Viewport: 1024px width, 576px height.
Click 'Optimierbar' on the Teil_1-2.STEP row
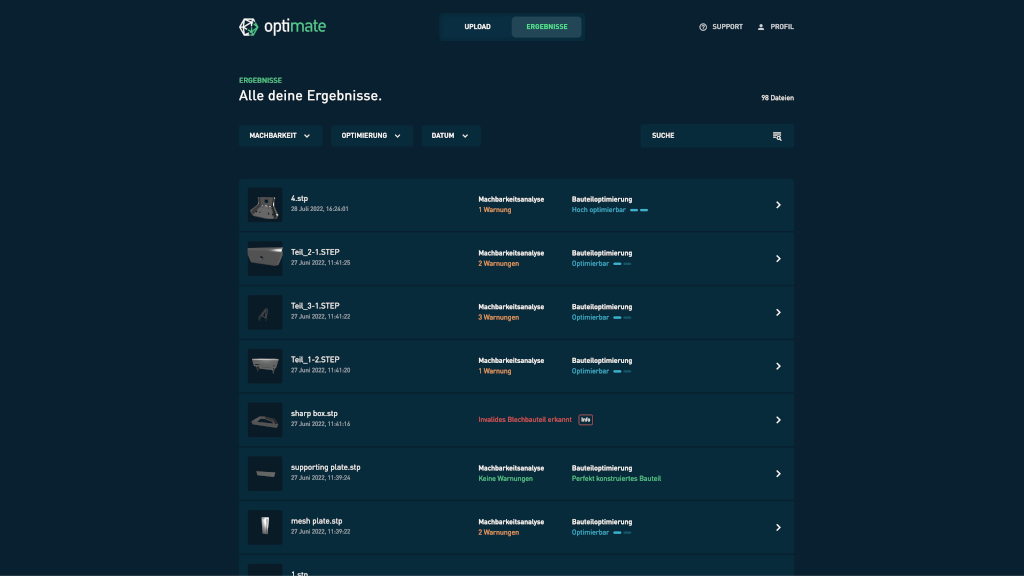tap(590, 371)
